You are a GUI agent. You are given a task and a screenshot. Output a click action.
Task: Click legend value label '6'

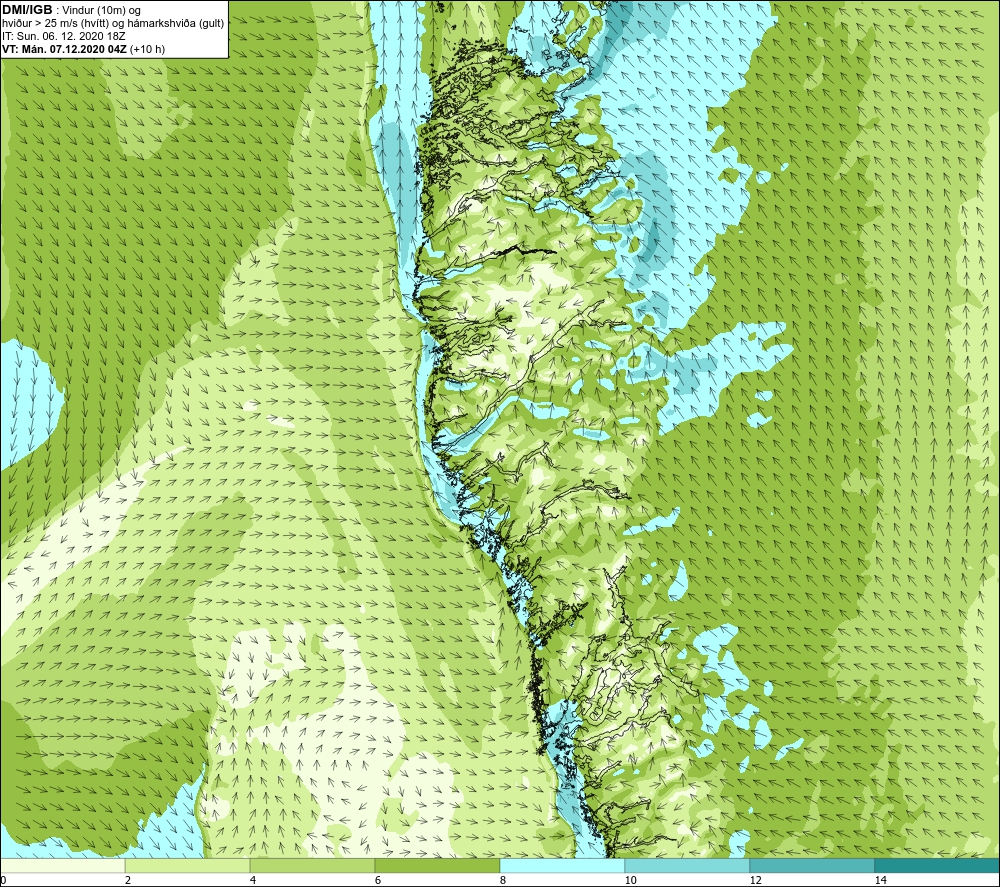pos(378,880)
